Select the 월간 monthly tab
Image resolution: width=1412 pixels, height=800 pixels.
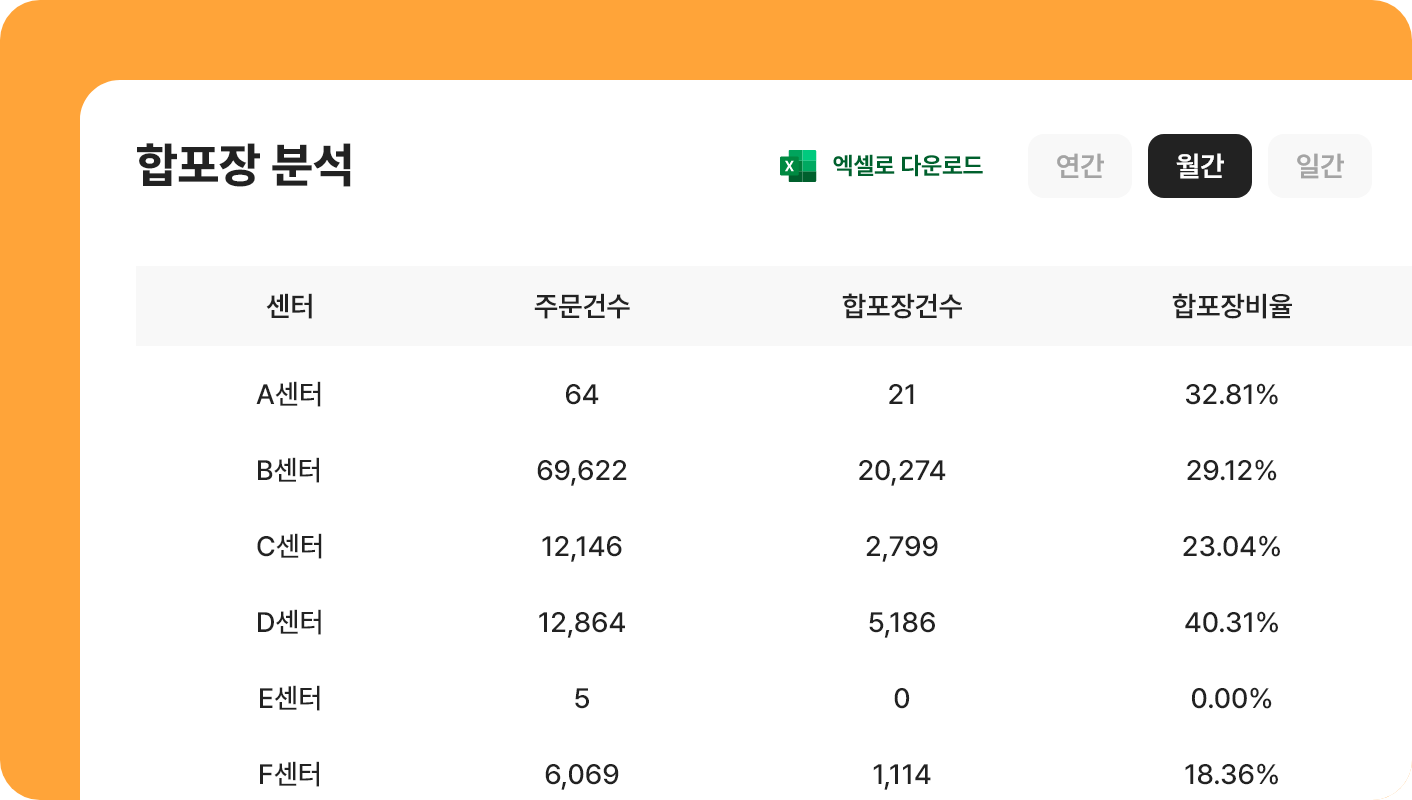click(1200, 166)
